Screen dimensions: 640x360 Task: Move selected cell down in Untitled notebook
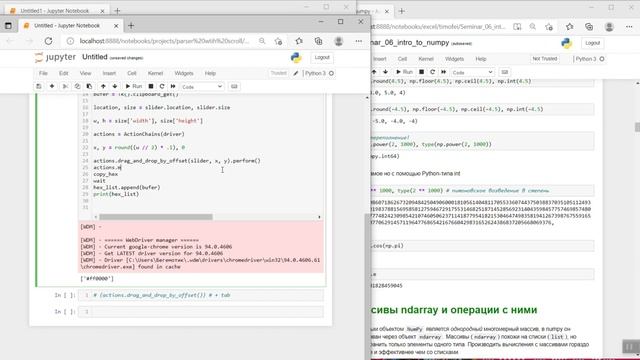click(115, 87)
